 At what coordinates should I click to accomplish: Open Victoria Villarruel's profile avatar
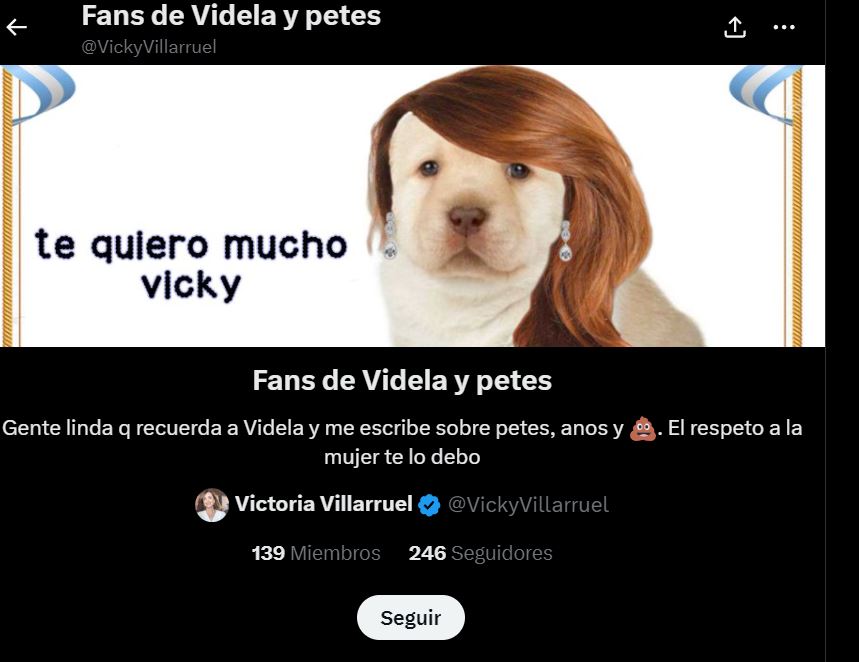pyautogui.click(x=212, y=505)
